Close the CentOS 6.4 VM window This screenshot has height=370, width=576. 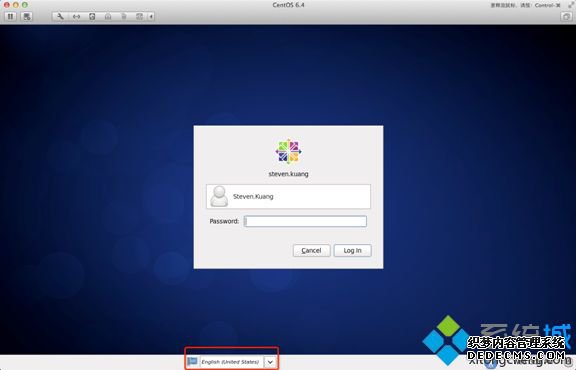pyautogui.click(x=7, y=5)
